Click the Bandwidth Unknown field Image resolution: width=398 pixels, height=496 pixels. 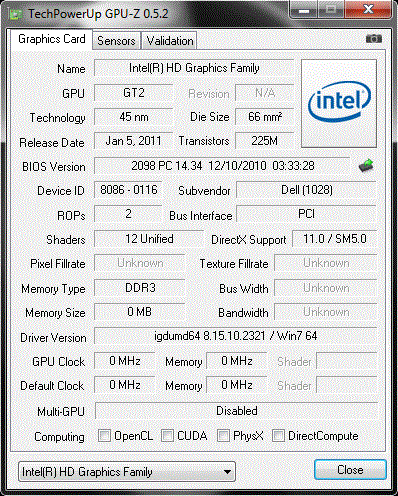pyautogui.click(x=326, y=312)
